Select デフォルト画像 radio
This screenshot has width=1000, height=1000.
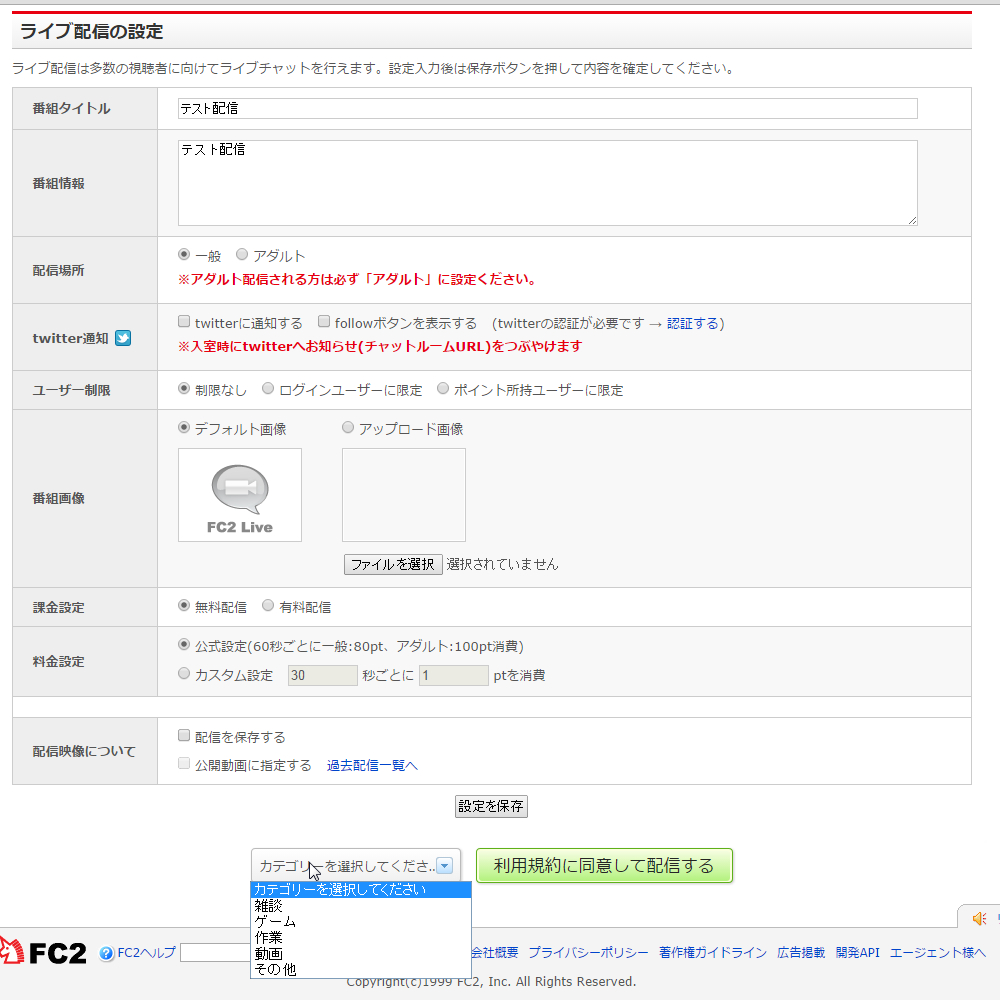click(x=184, y=427)
